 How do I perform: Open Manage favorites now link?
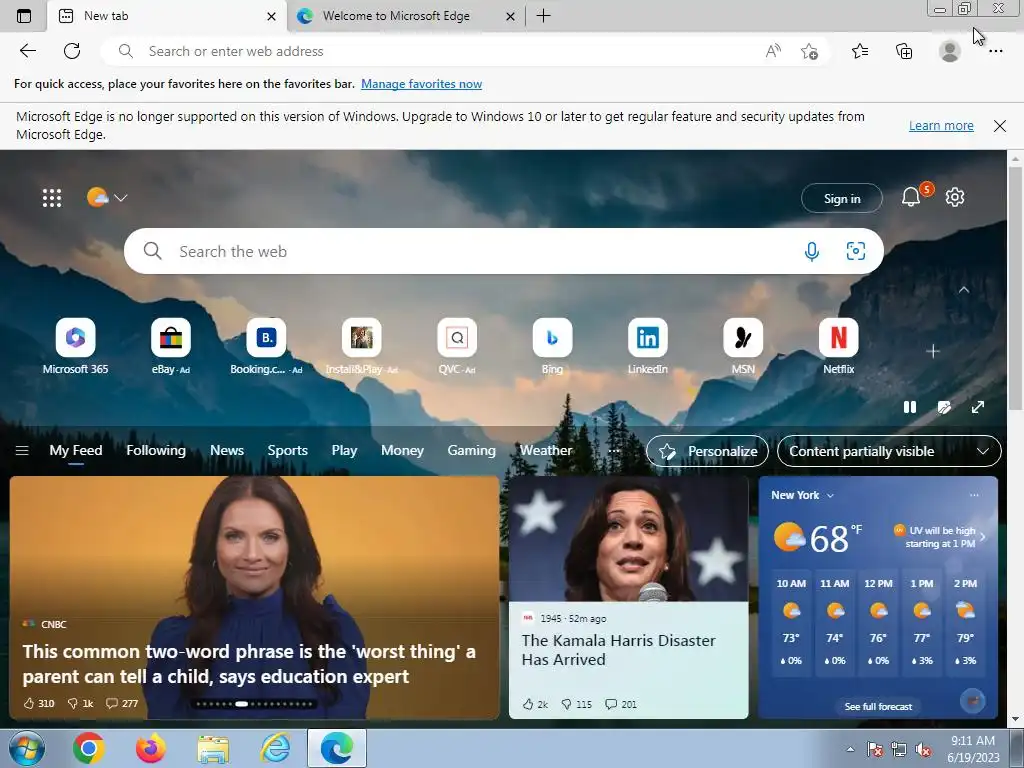pos(421,84)
